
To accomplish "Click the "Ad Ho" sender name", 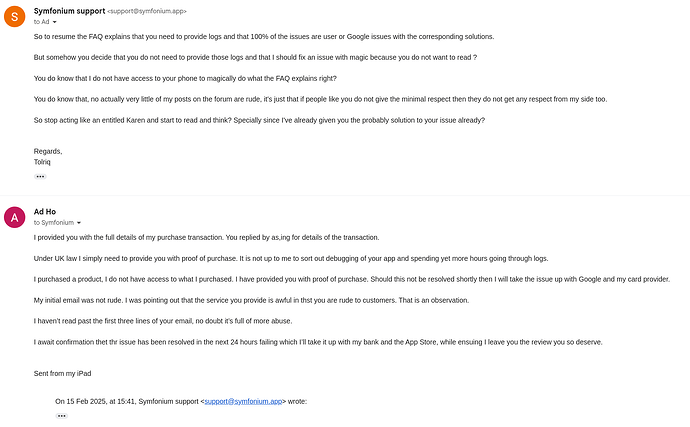I will [x=45, y=211].
